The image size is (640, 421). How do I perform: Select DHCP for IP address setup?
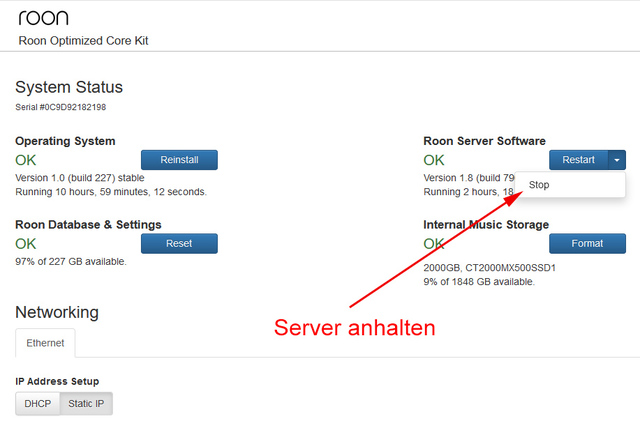[x=38, y=403]
